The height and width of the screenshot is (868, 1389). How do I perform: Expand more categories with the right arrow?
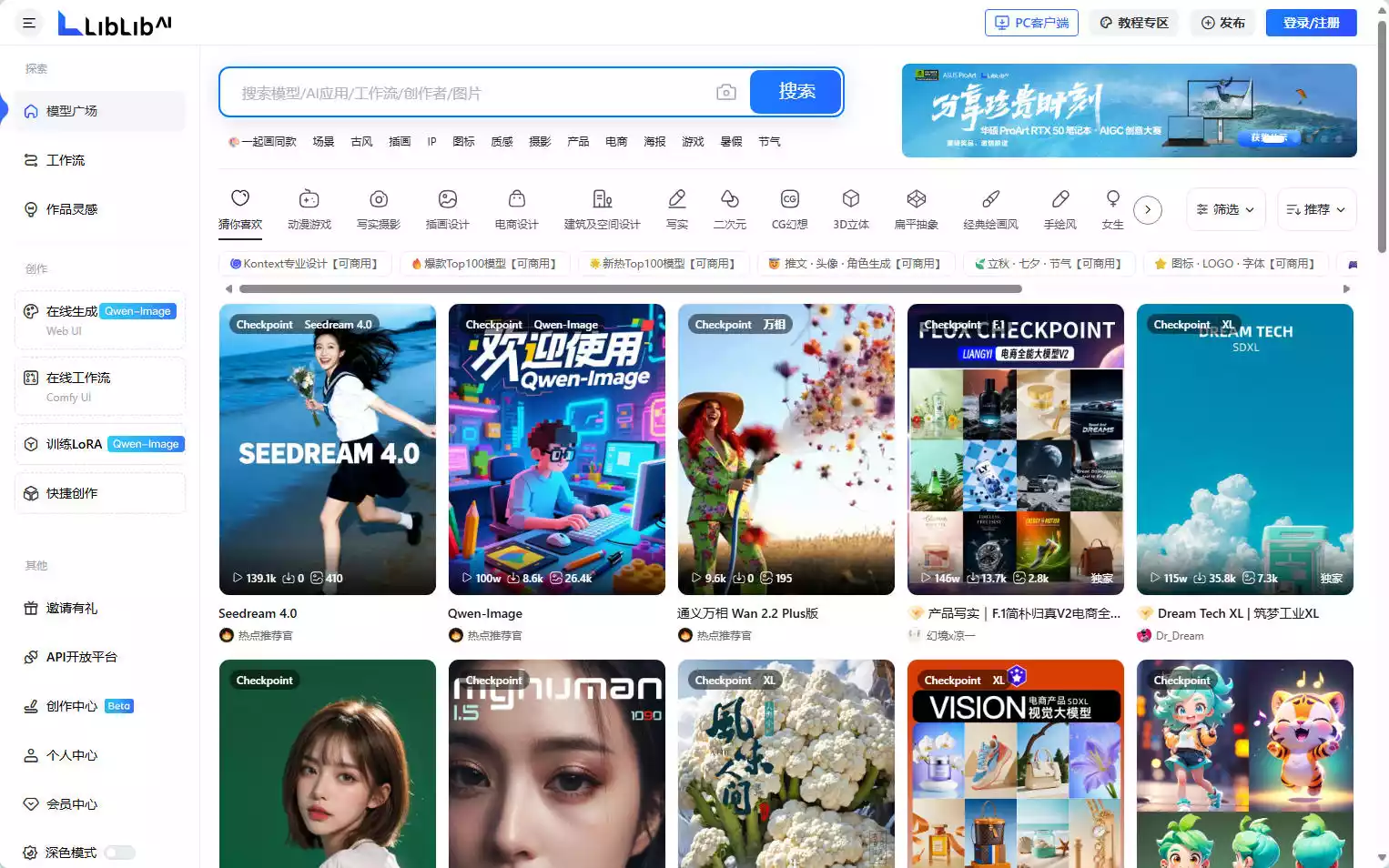(x=1149, y=209)
